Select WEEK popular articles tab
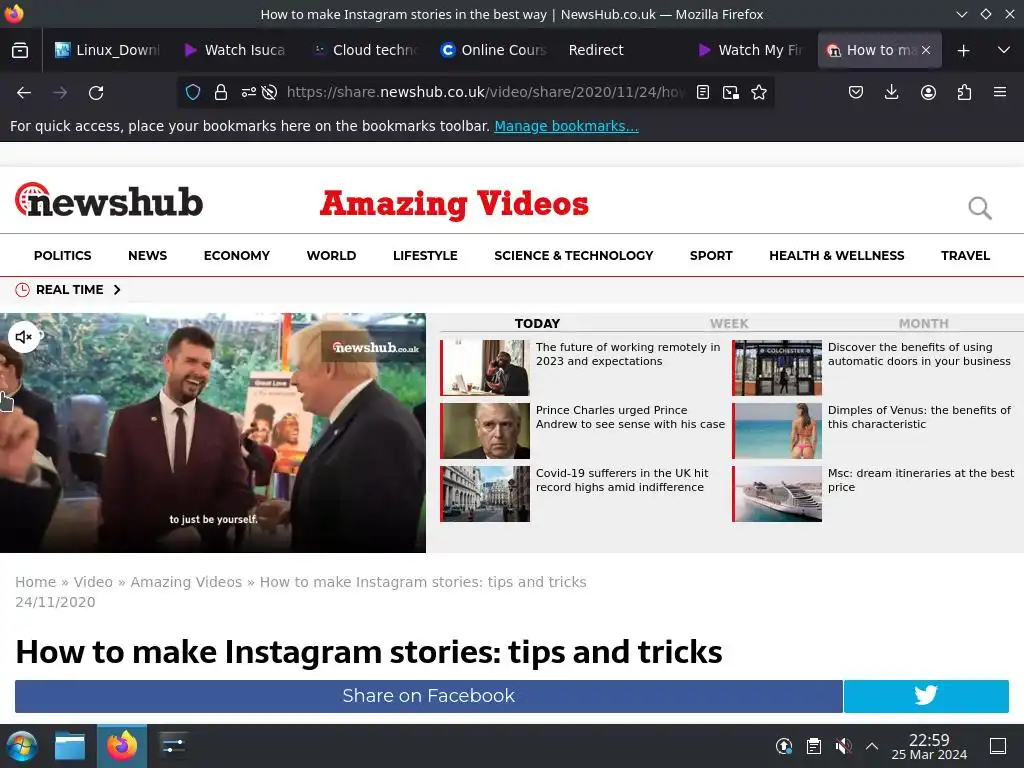The image size is (1024, 768). tap(729, 323)
